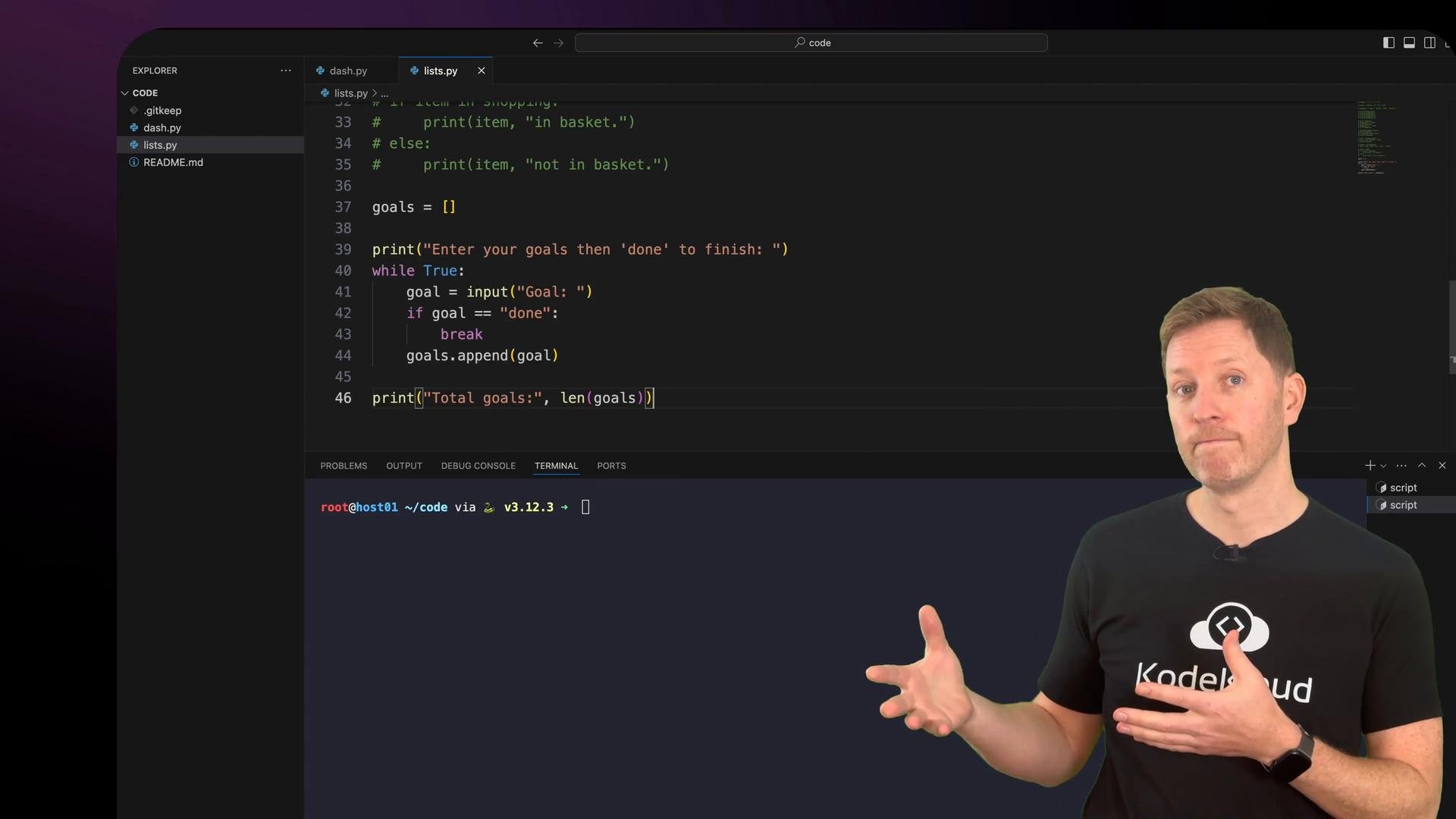Toggle primary side bar layout icon
The height and width of the screenshot is (819, 1456).
(1389, 42)
